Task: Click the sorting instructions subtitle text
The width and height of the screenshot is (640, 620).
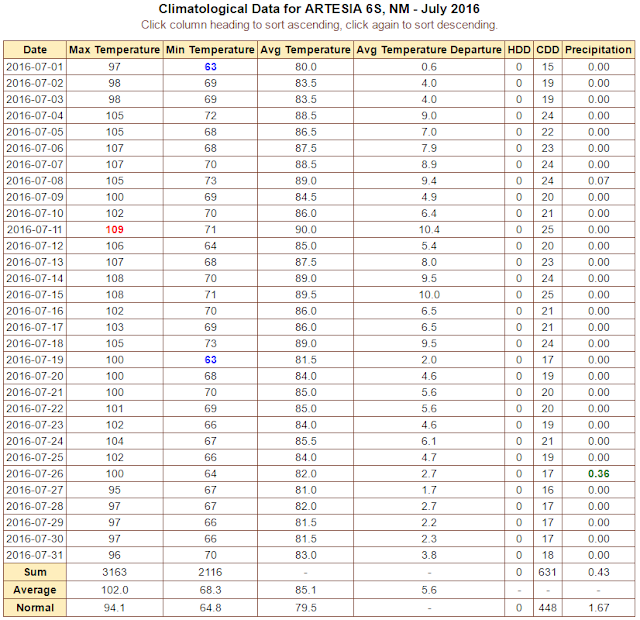Action: click(319, 25)
